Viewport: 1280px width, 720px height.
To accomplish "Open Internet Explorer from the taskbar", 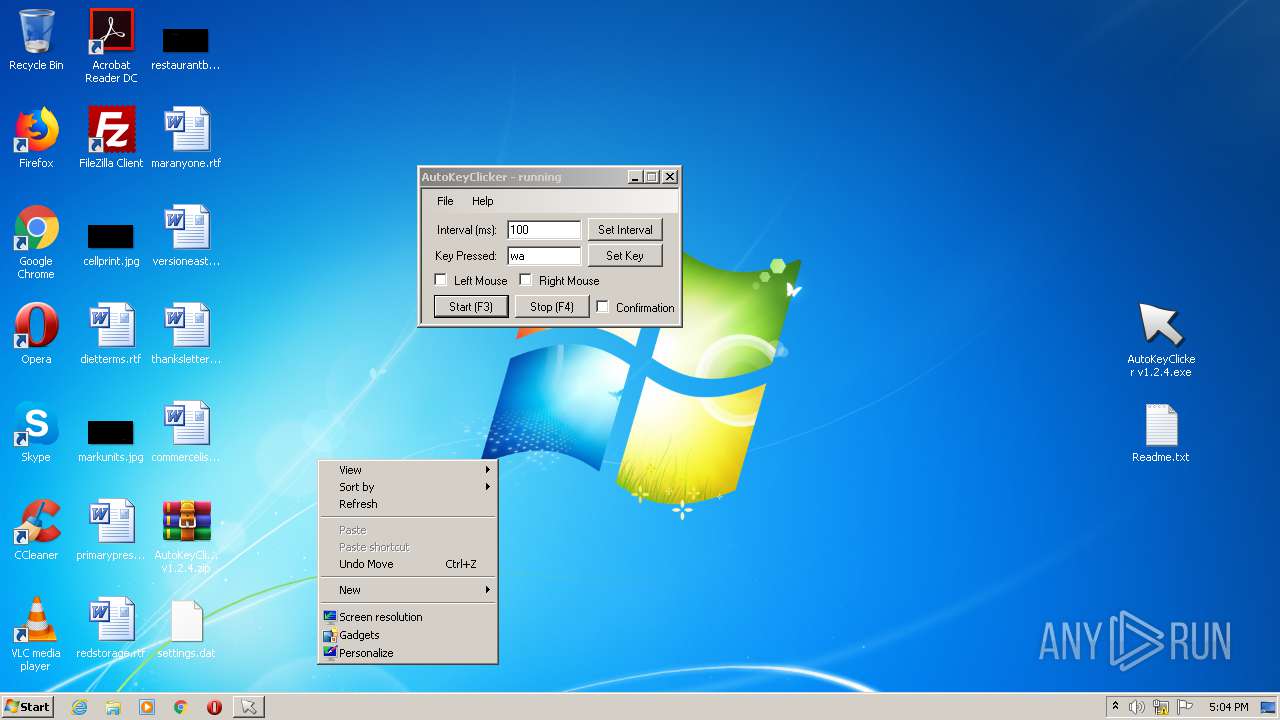I will [79, 707].
